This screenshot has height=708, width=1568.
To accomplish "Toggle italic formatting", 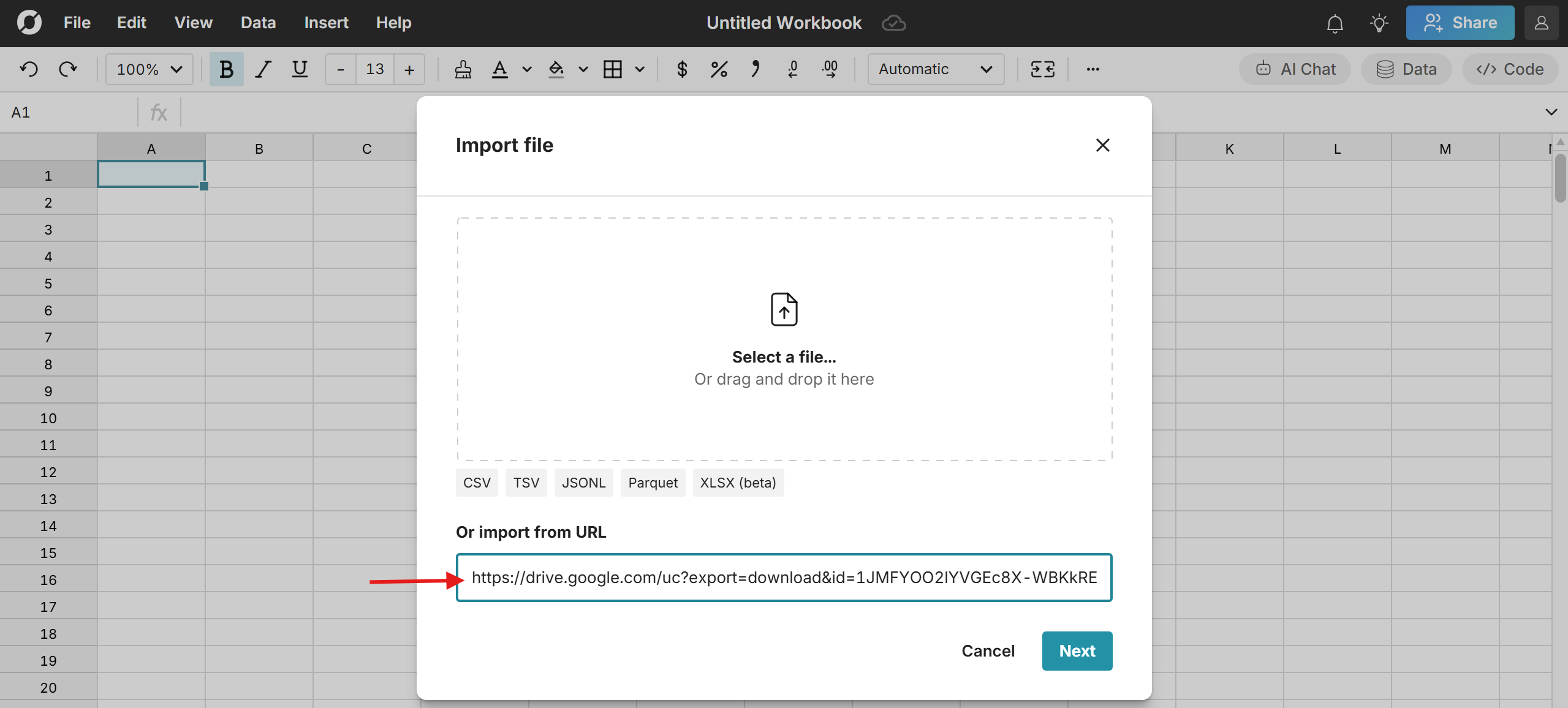I will pos(262,69).
